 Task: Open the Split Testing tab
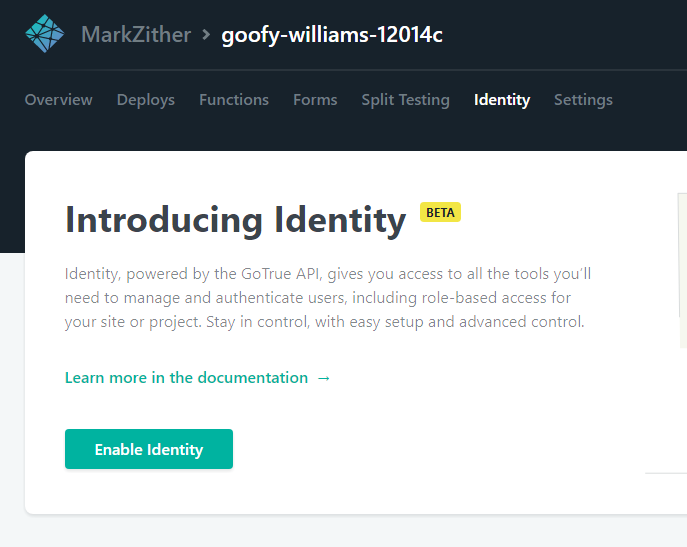click(405, 100)
